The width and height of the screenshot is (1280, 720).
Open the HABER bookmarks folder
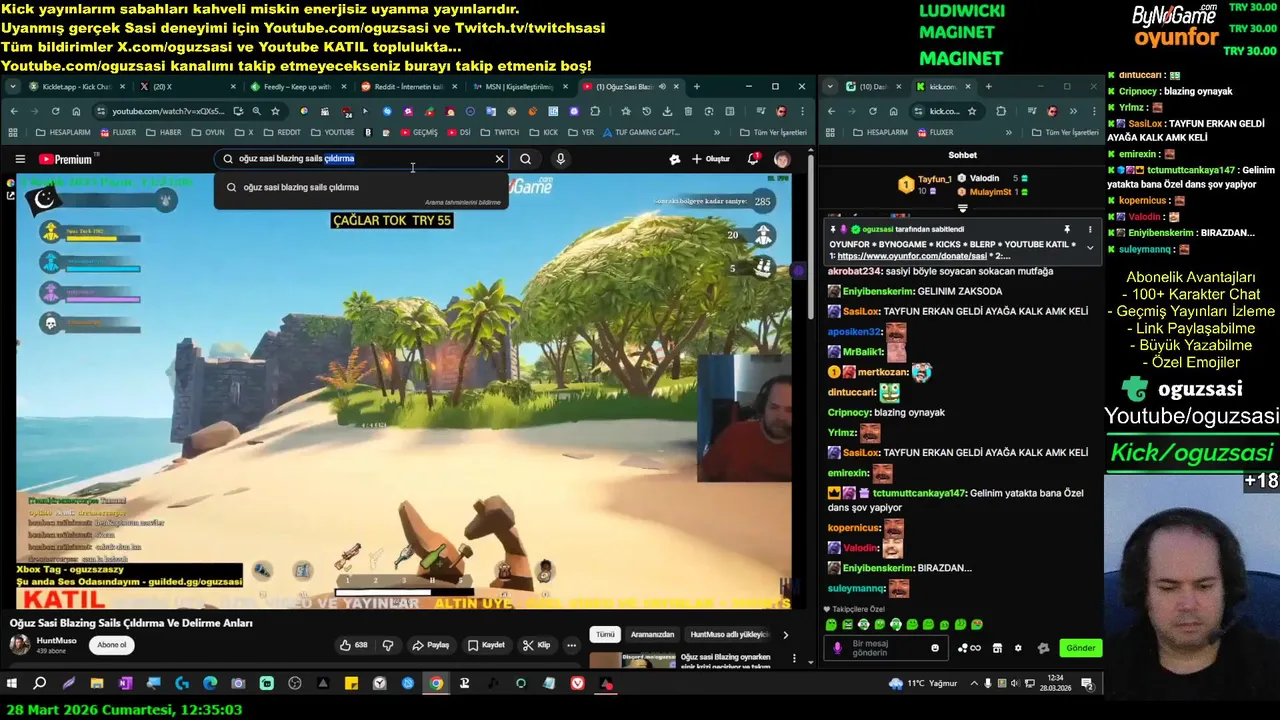coord(165,132)
